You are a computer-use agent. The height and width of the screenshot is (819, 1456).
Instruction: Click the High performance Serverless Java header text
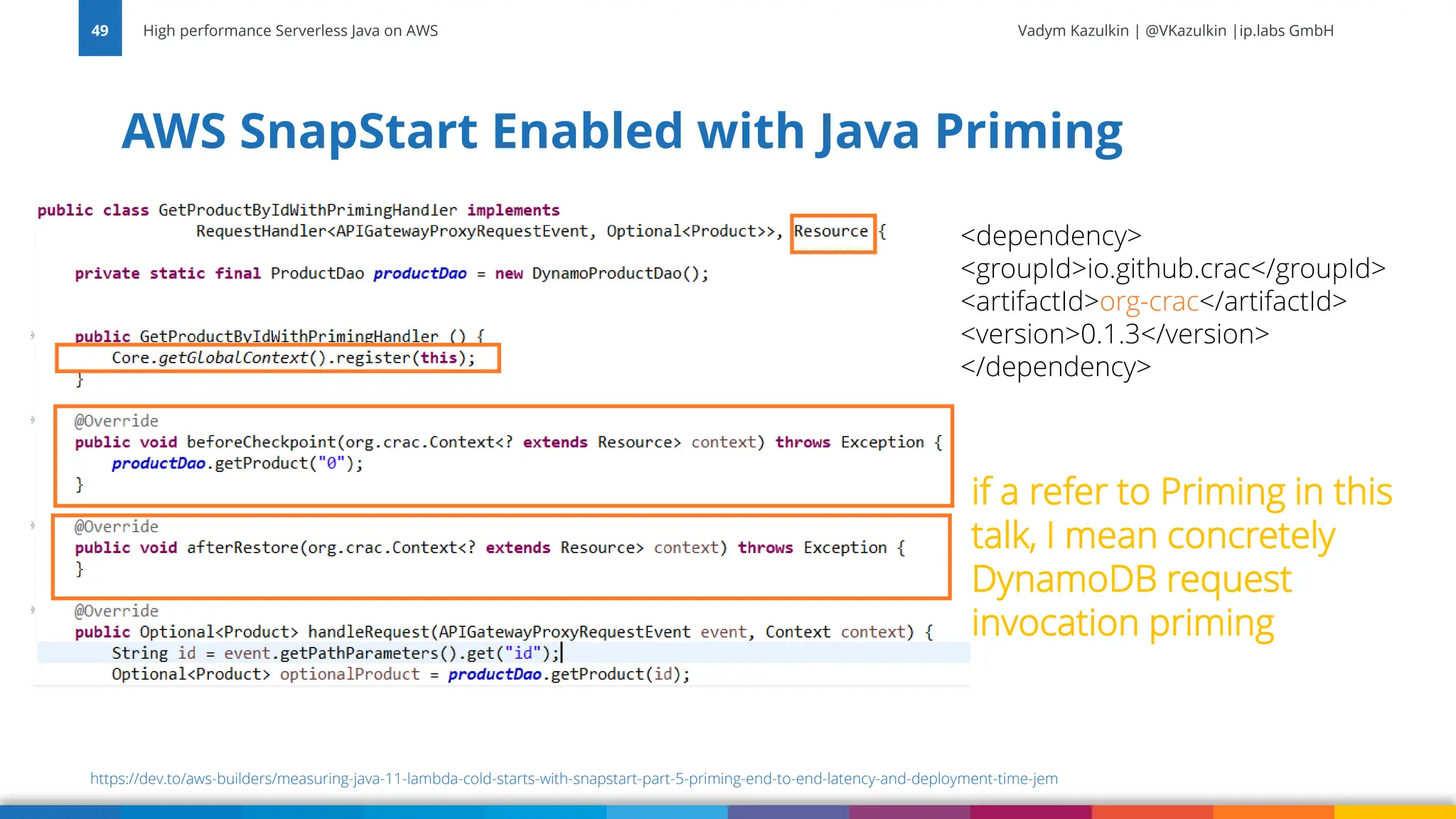[290, 31]
